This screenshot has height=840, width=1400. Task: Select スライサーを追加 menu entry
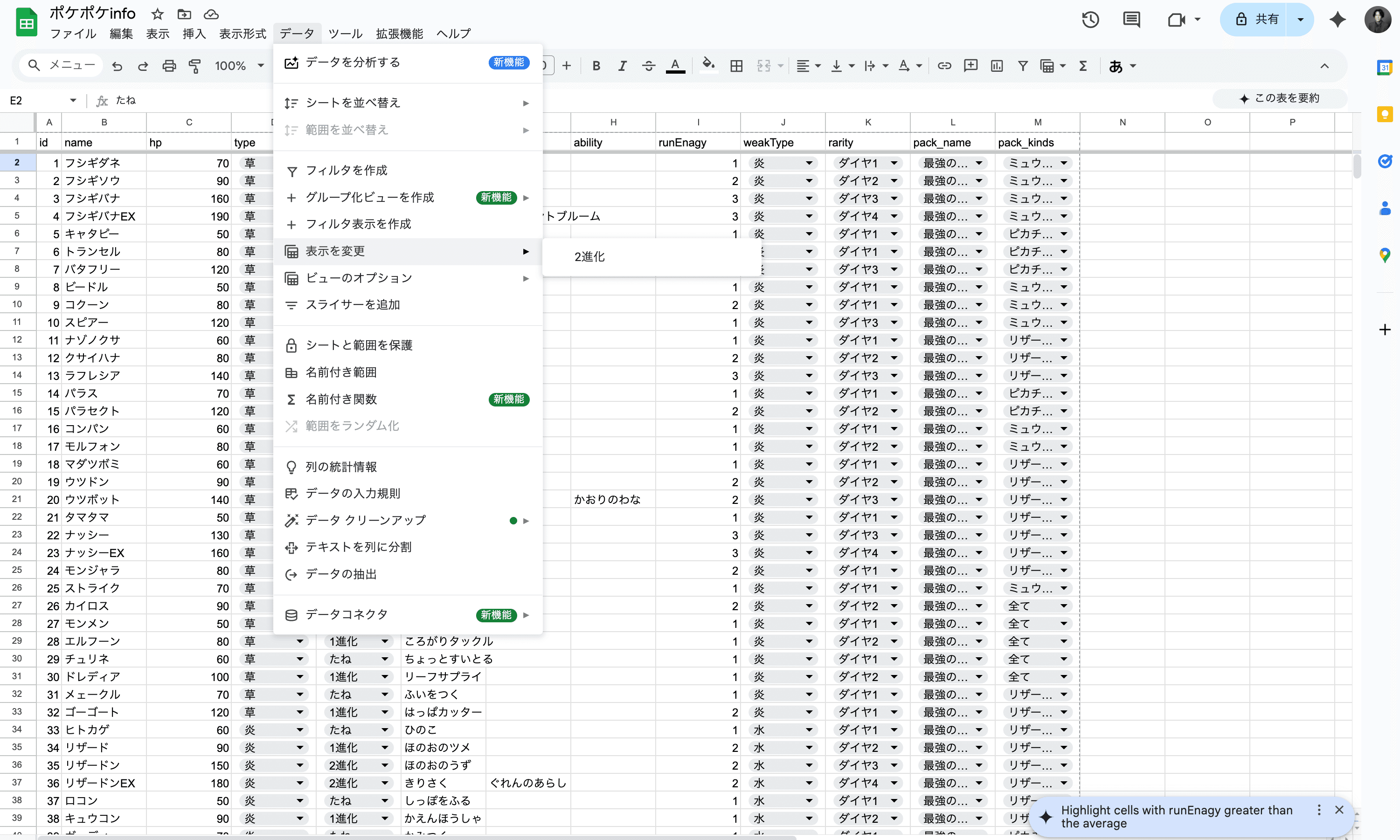pyautogui.click(x=408, y=305)
